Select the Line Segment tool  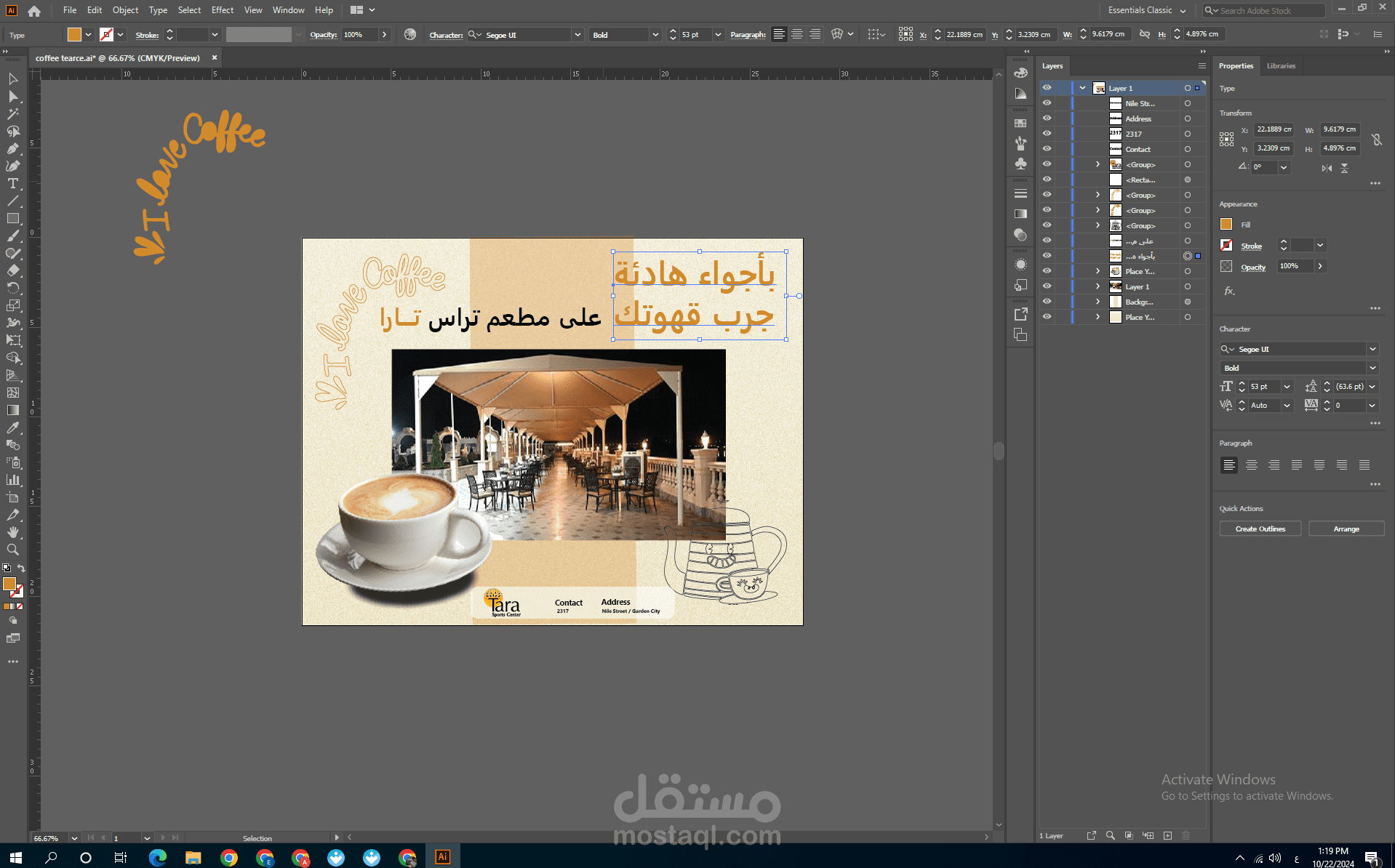click(13, 201)
